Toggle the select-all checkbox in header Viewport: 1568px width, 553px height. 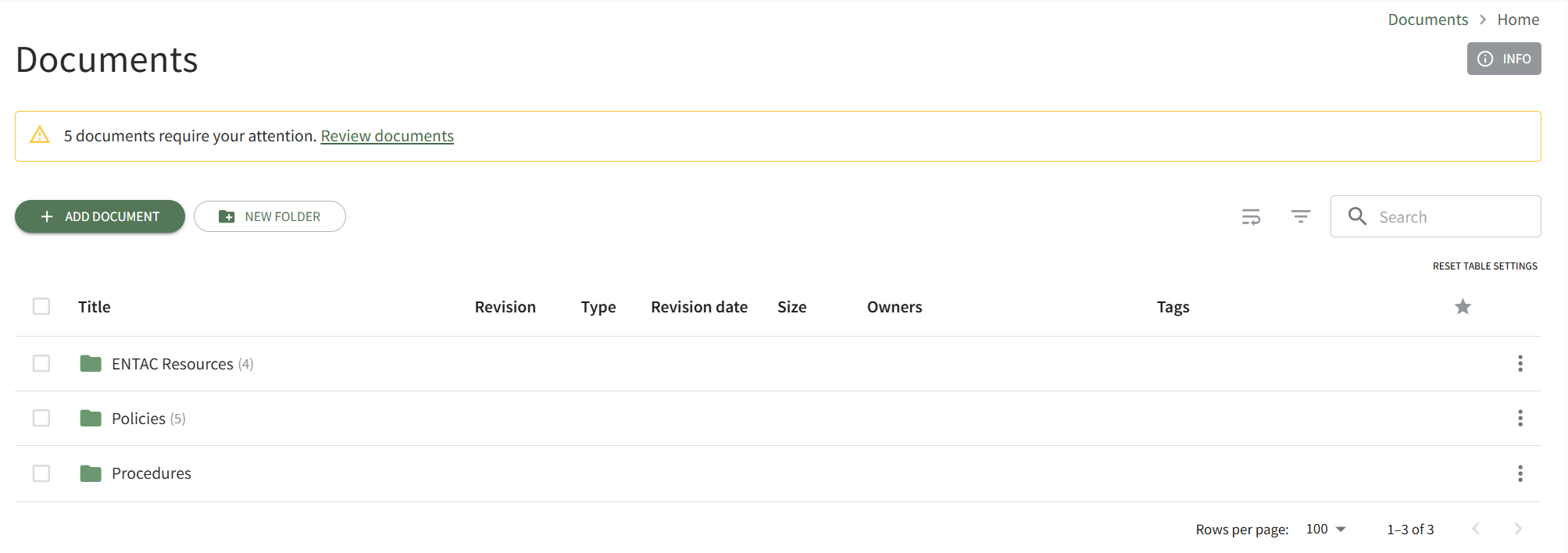pos(41,306)
